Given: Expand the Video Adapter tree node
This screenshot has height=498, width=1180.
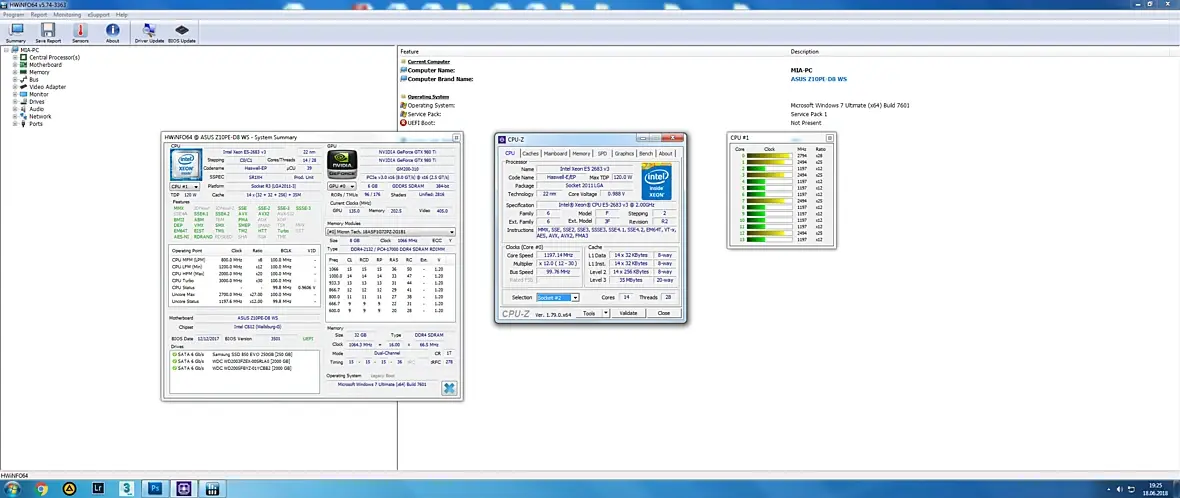Looking at the screenshot, I should pos(15,87).
